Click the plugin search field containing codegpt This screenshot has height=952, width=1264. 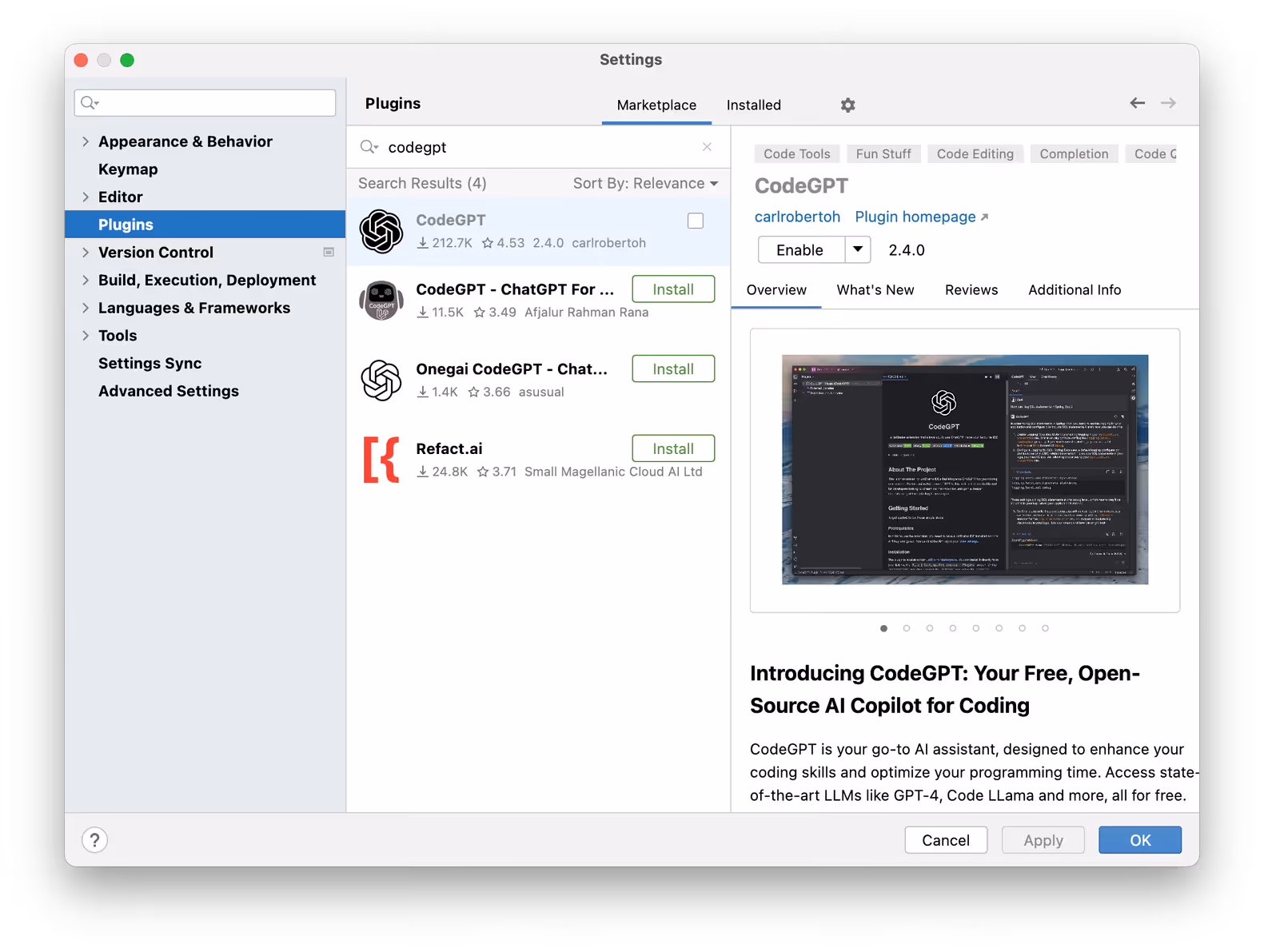click(x=537, y=147)
